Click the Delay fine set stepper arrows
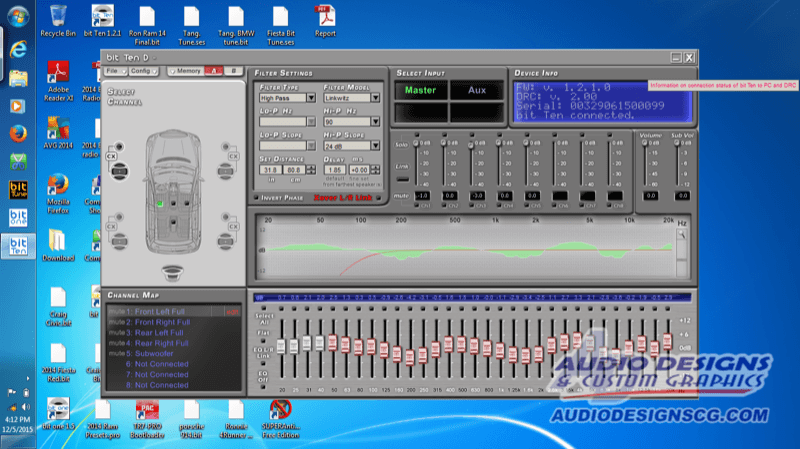This screenshot has height=449, width=800. tap(376, 169)
